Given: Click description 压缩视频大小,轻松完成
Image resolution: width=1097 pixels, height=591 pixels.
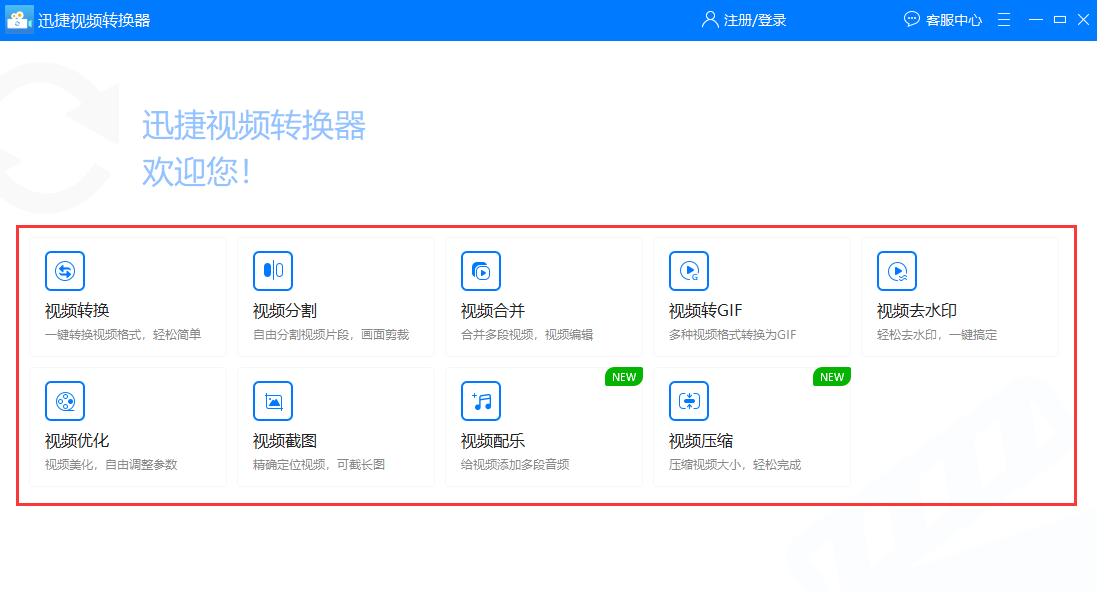Looking at the screenshot, I should [735, 465].
